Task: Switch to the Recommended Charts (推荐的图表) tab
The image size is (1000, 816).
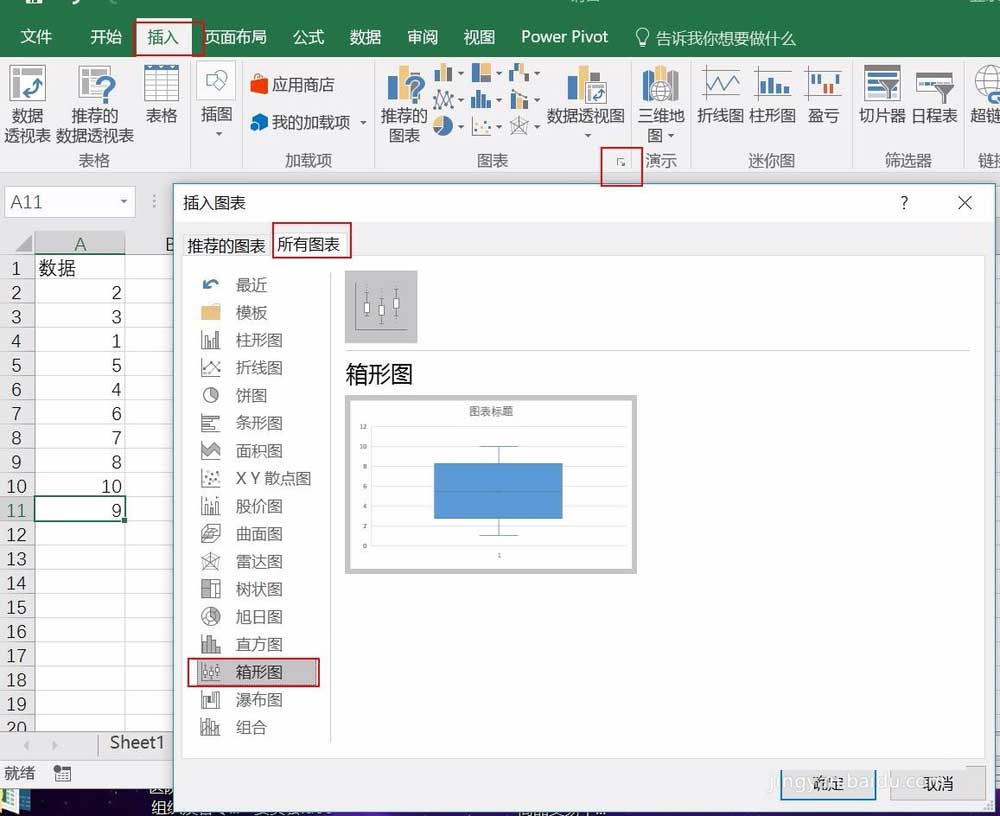Action: (x=226, y=246)
